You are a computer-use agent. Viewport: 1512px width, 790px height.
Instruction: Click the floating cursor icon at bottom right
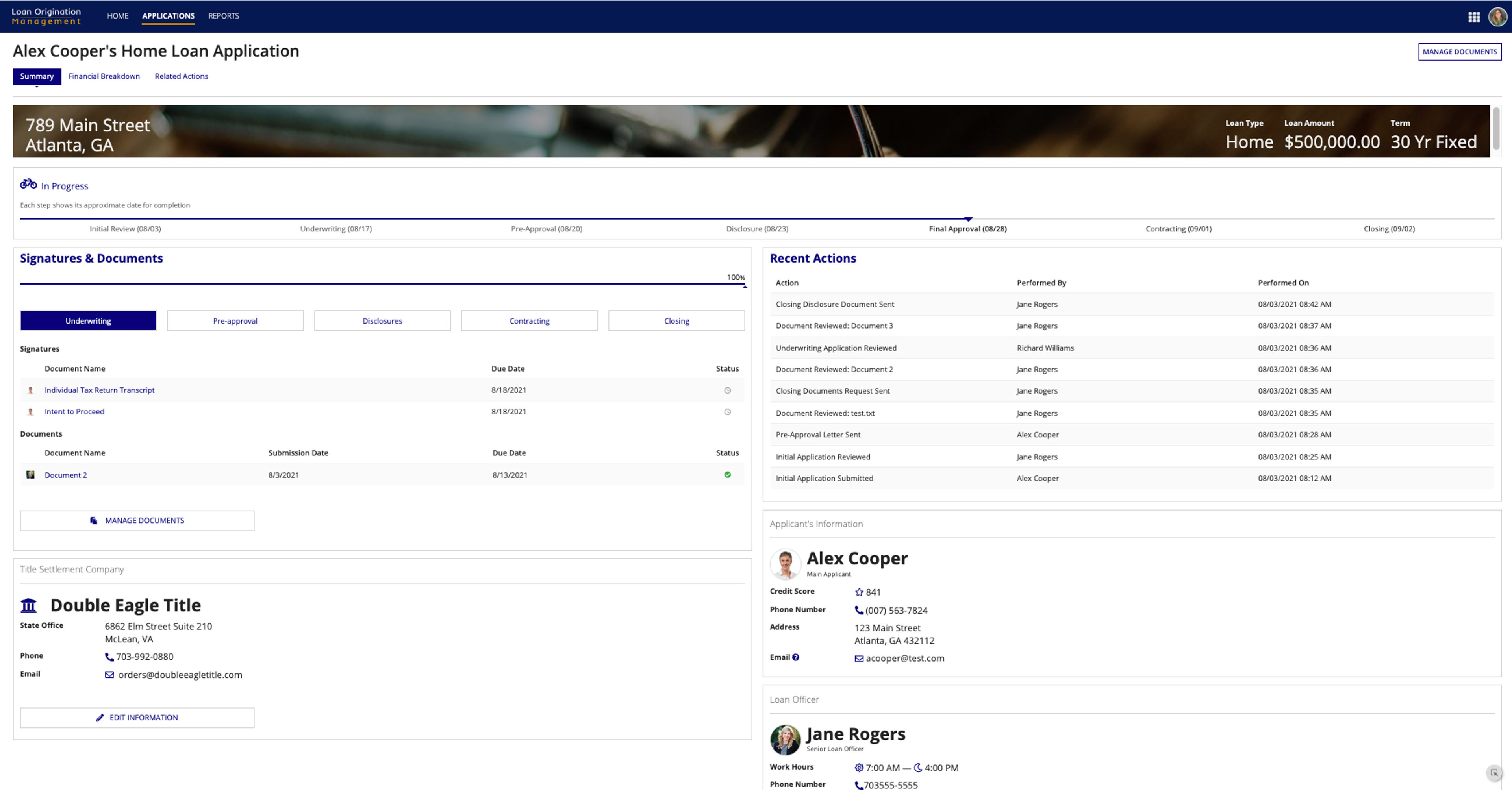click(x=1494, y=773)
